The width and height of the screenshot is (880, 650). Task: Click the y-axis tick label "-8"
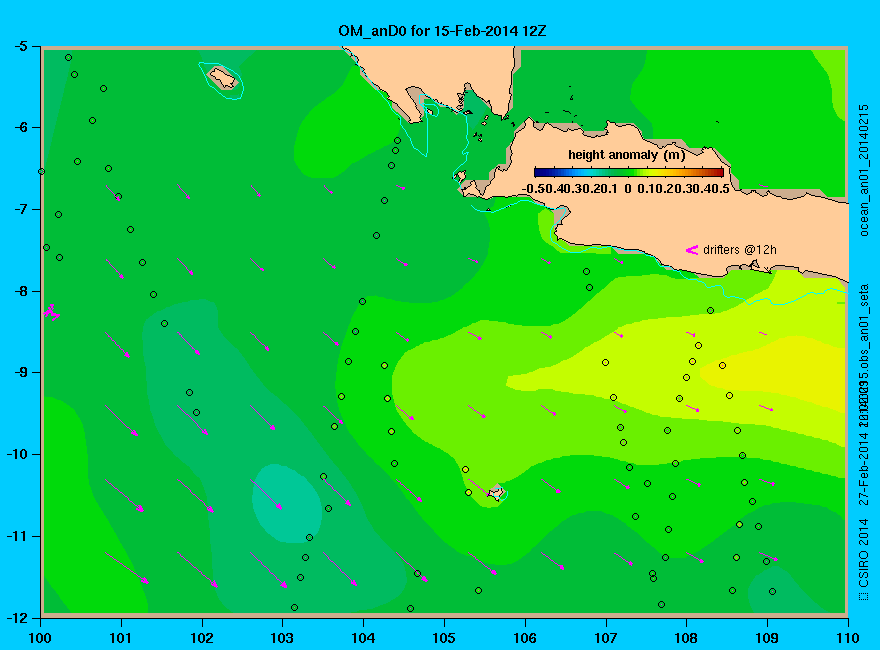click(x=20, y=291)
